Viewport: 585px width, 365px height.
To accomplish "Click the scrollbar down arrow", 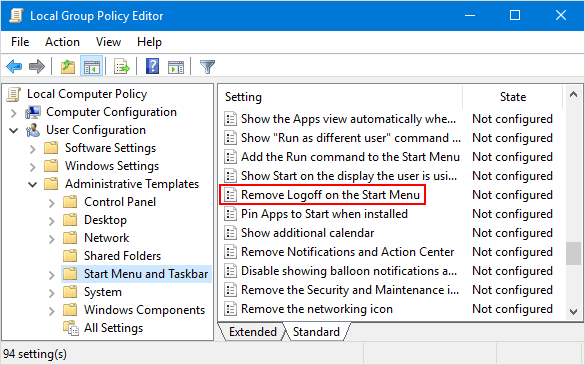I will click(574, 311).
